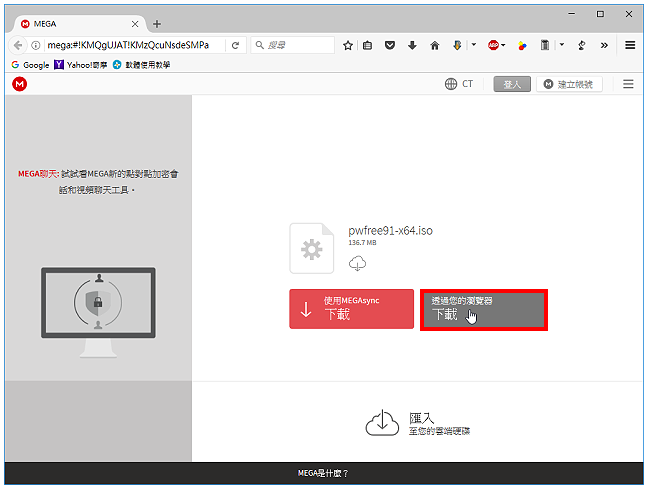Image resolution: width=654 pixels, height=490 pixels.
Task: Click the small cloud download icon under filename
Action: coord(357,264)
